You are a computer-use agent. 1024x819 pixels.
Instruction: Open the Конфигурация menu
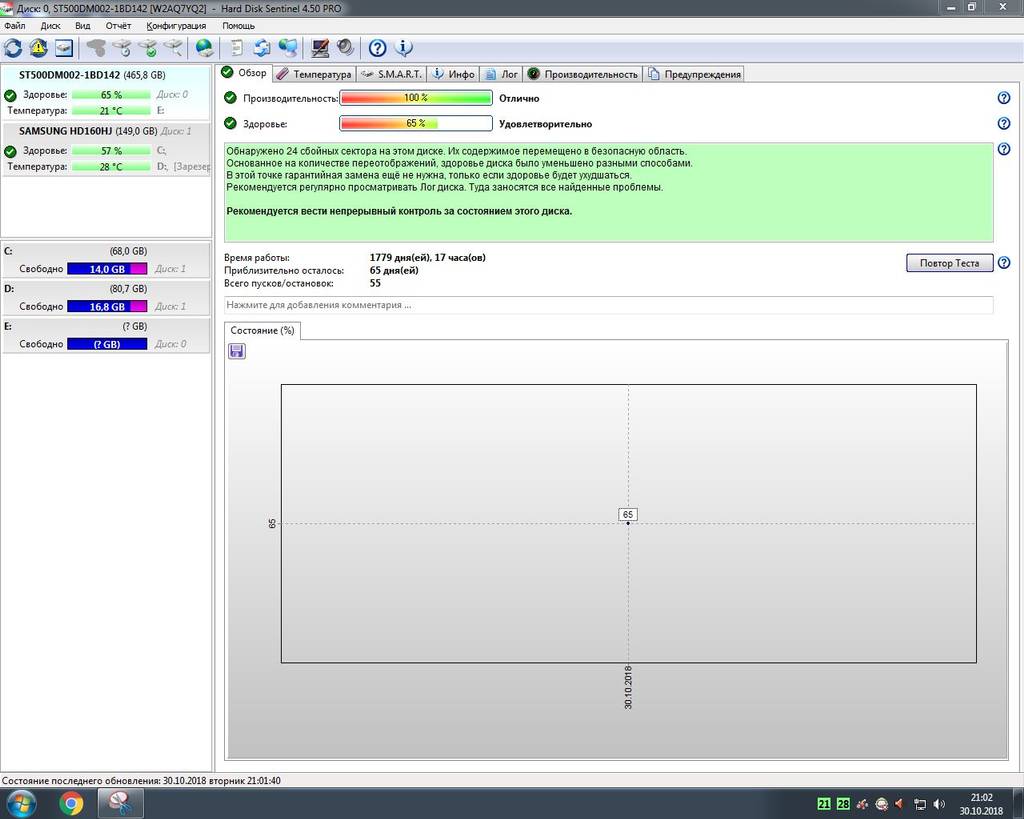pyautogui.click(x=176, y=25)
